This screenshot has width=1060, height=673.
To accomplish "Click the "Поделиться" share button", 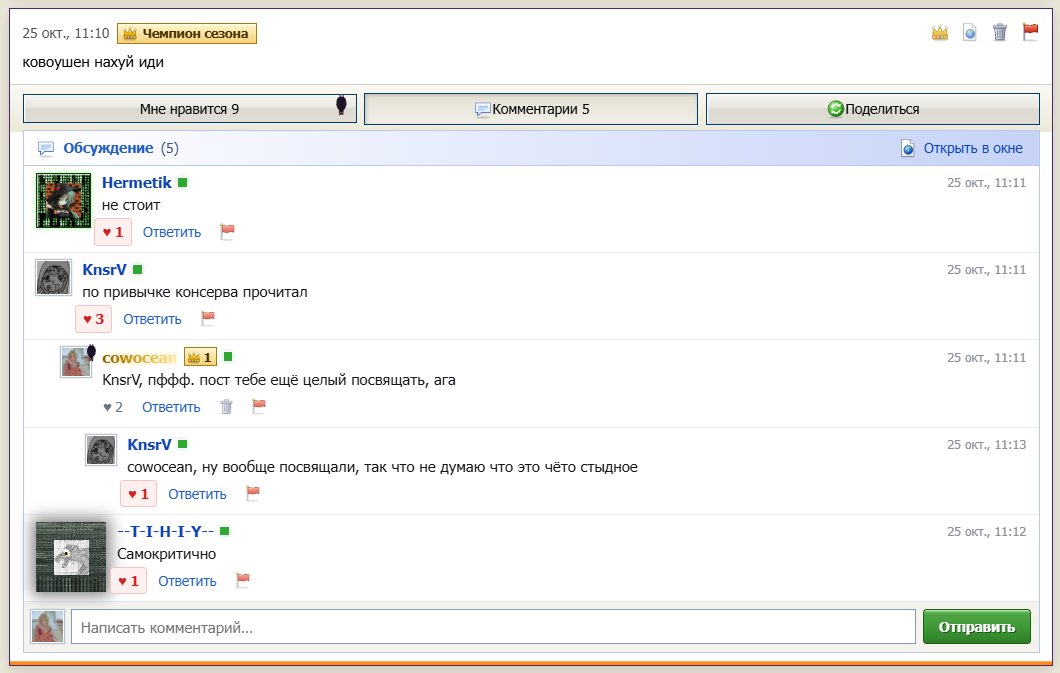I will (x=873, y=109).
